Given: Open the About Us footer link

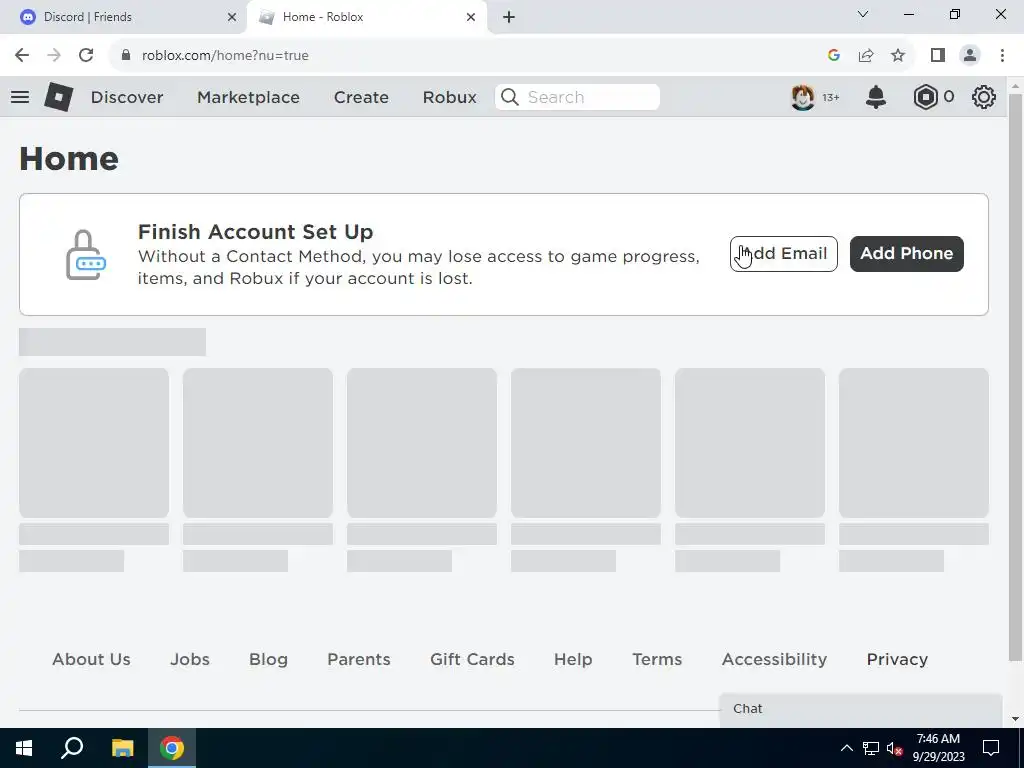Looking at the screenshot, I should [91, 659].
